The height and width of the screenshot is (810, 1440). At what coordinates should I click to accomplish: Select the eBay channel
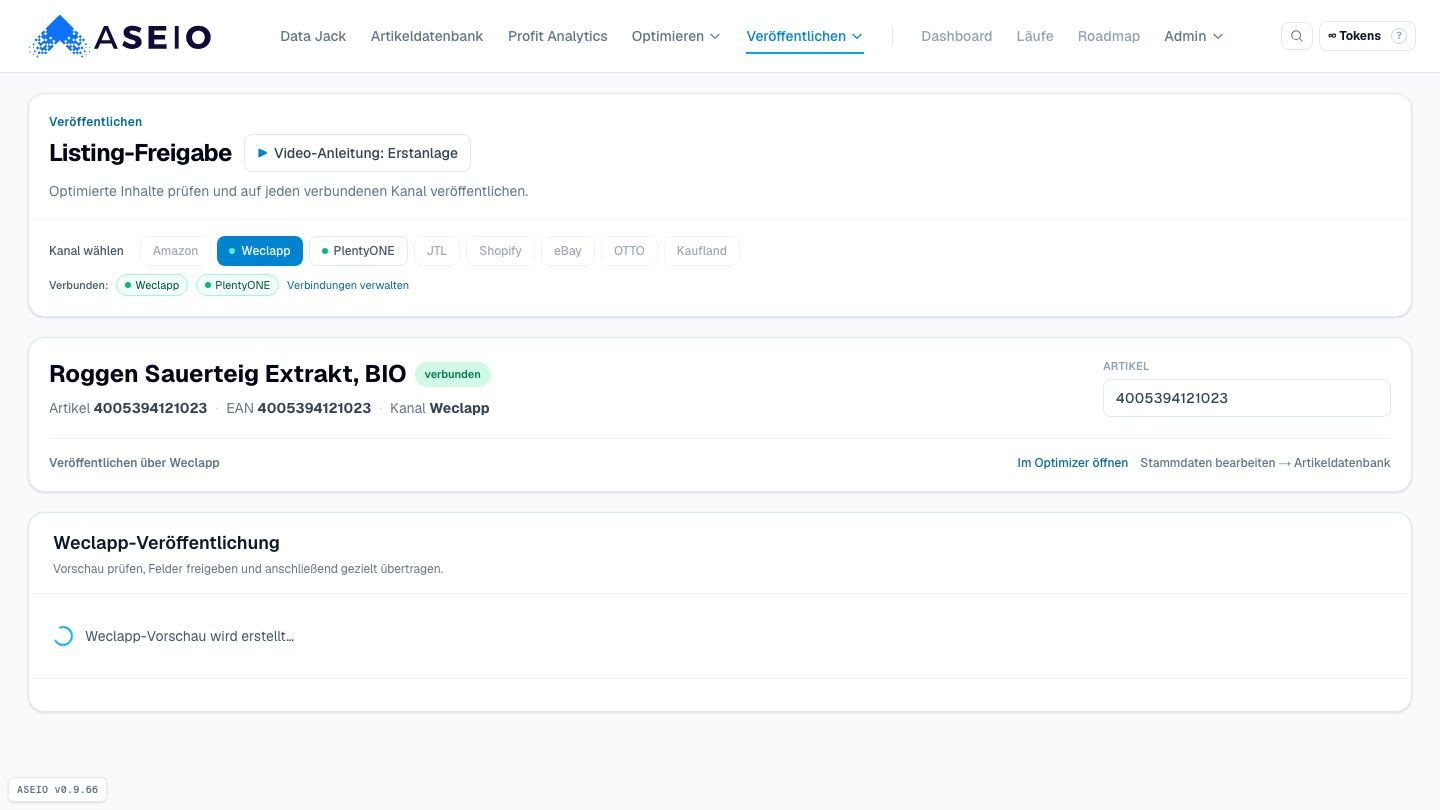pos(568,251)
